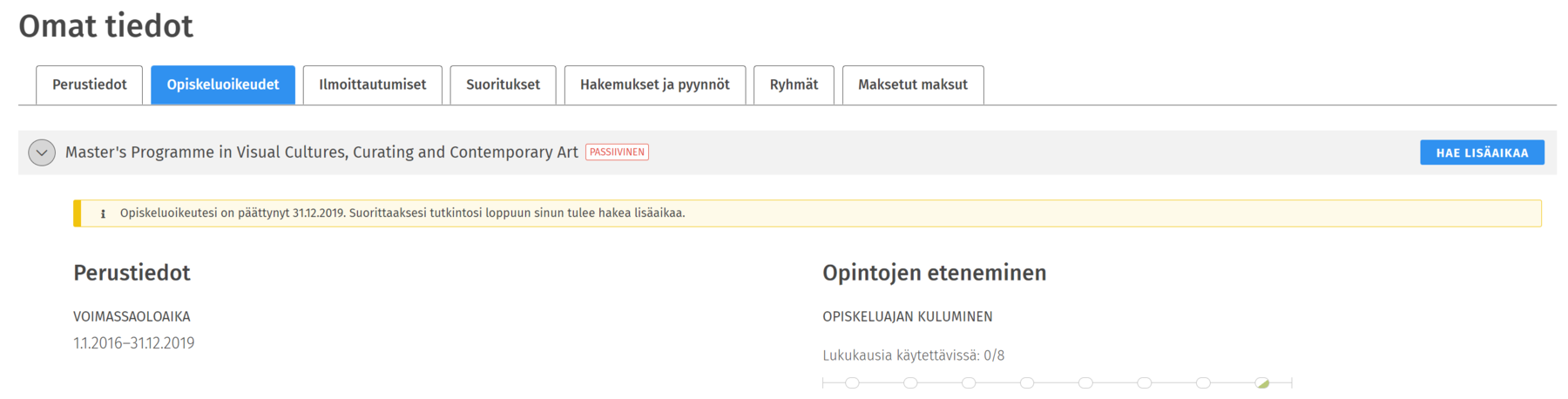View the Maksetut maksut tab
This screenshot has height=399, width=1568.
click(x=912, y=85)
